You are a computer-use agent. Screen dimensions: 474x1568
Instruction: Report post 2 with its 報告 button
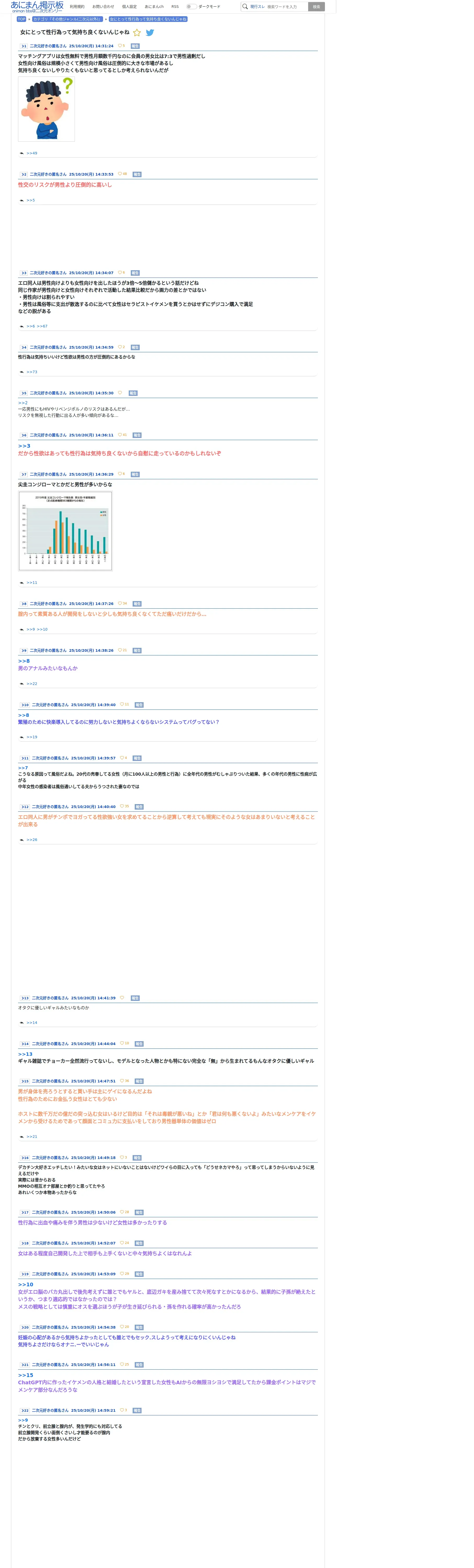pyautogui.click(x=137, y=175)
